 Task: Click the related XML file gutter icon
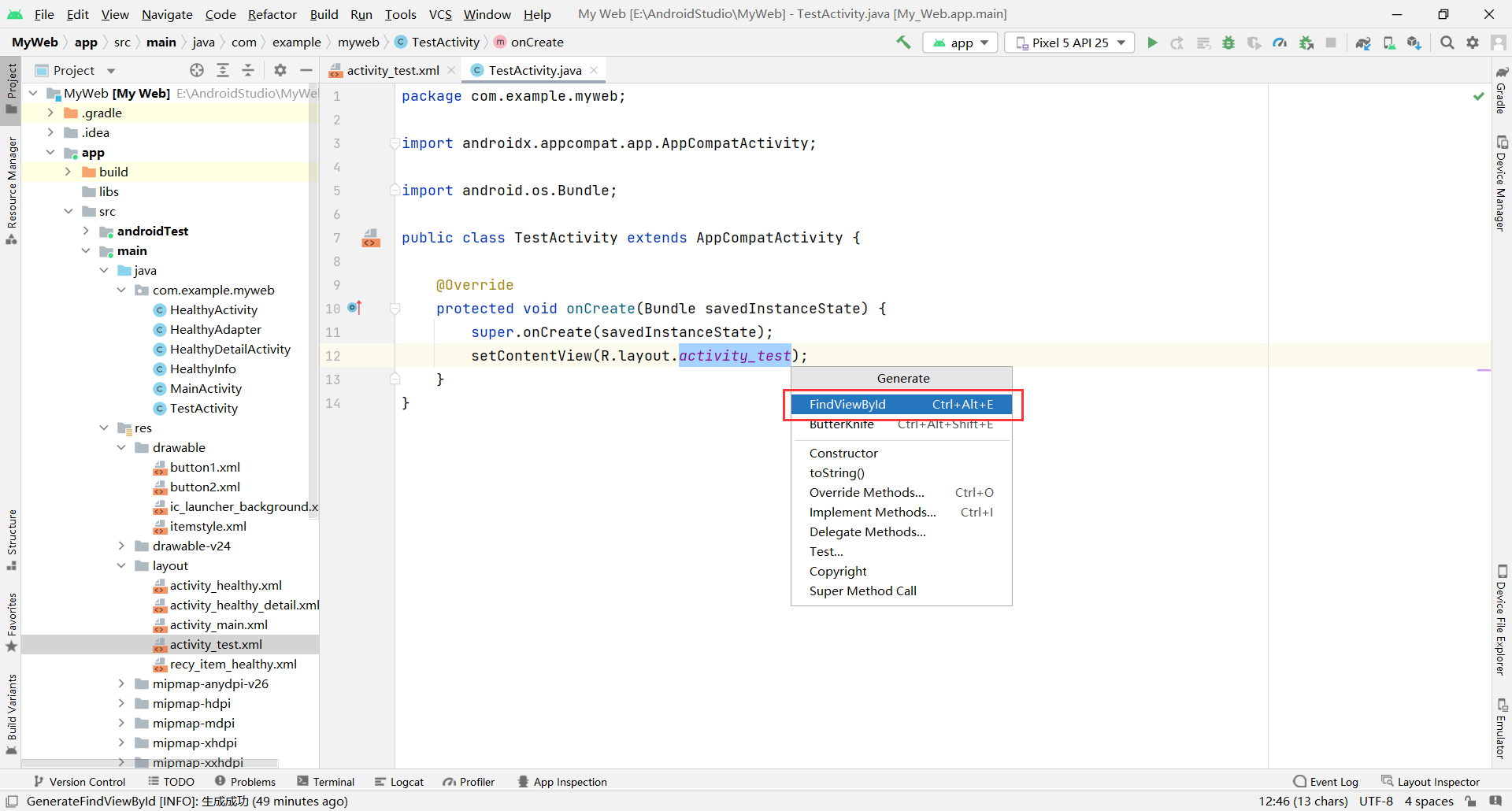(x=371, y=238)
